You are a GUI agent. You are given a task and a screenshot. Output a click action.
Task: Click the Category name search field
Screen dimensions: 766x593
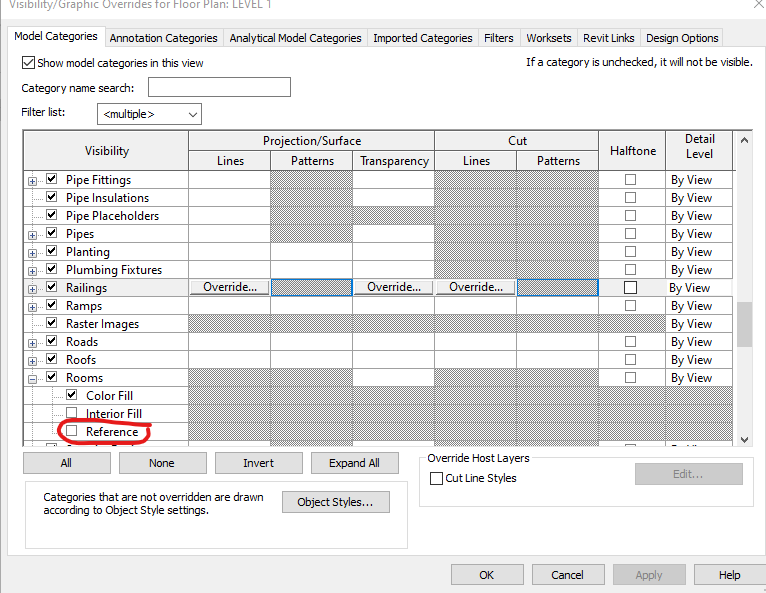(x=219, y=87)
